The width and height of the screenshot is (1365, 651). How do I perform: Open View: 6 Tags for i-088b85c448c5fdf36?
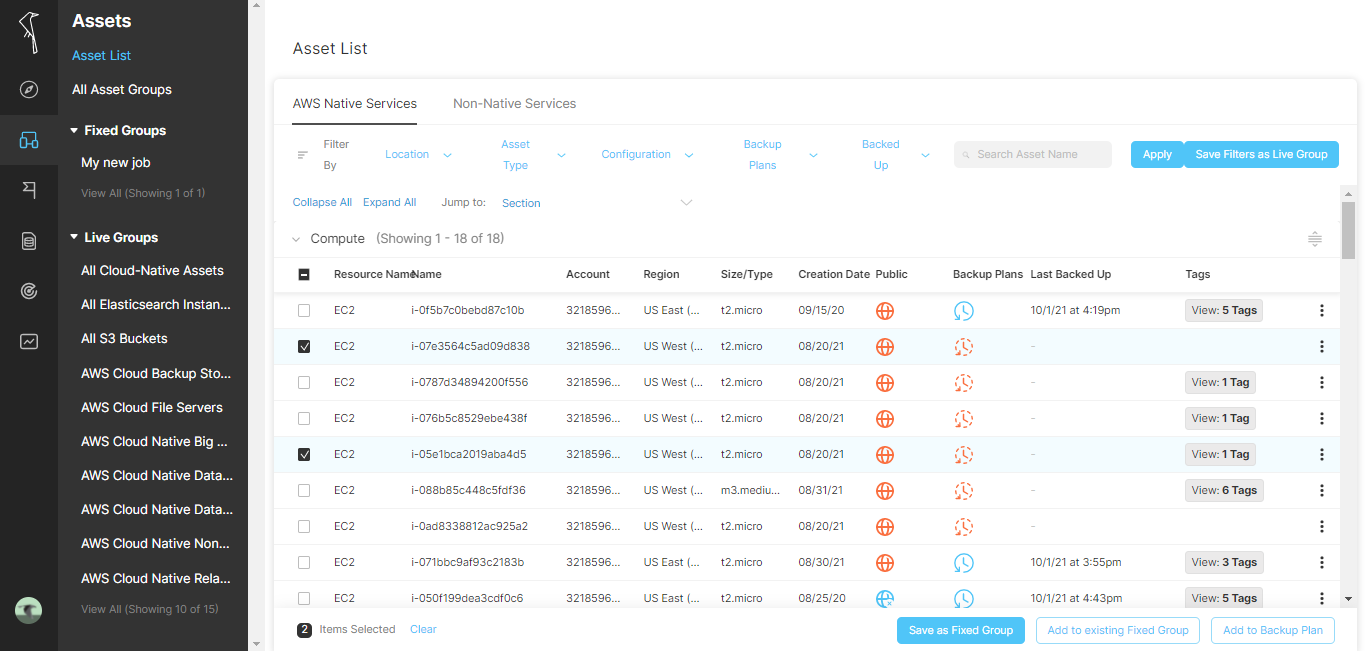[x=1224, y=491]
